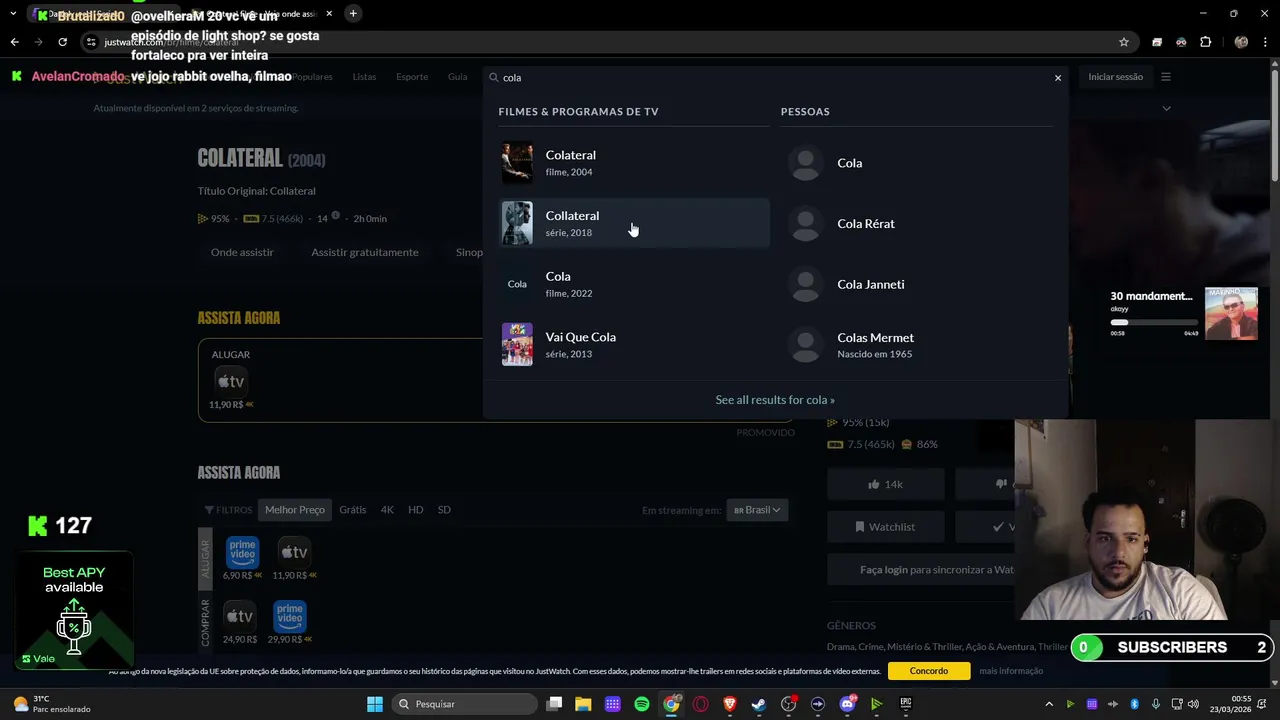This screenshot has height=720, width=1280.
Task: Clear the search field with the X
Action: (1058, 78)
